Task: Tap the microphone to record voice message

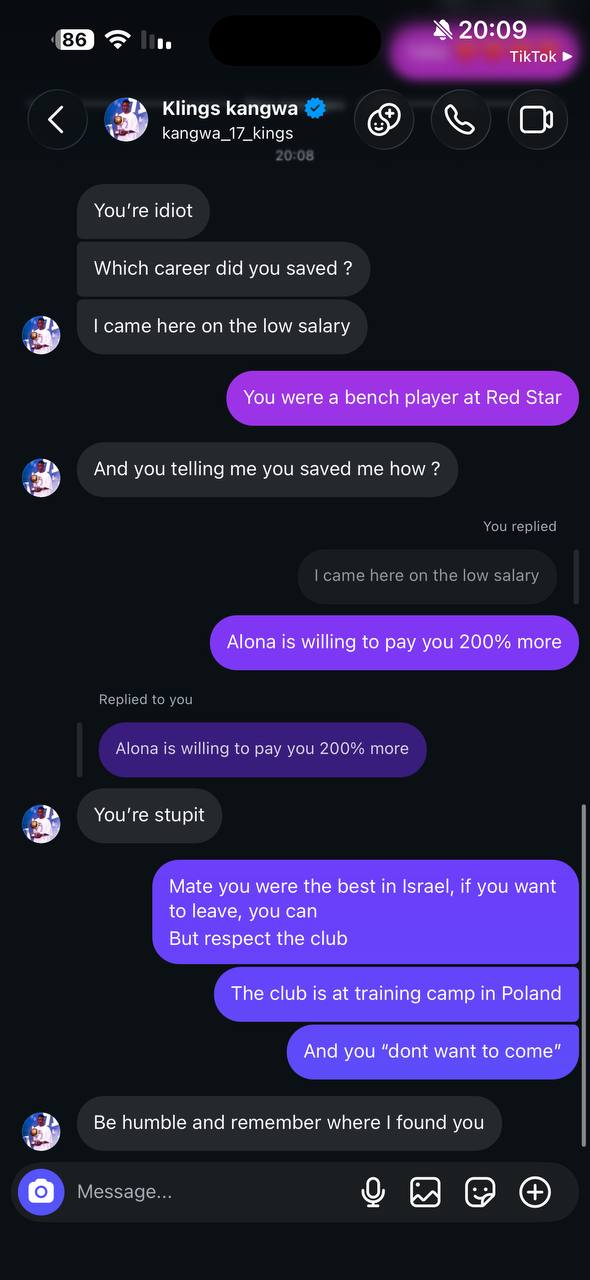Action: coord(373,1191)
